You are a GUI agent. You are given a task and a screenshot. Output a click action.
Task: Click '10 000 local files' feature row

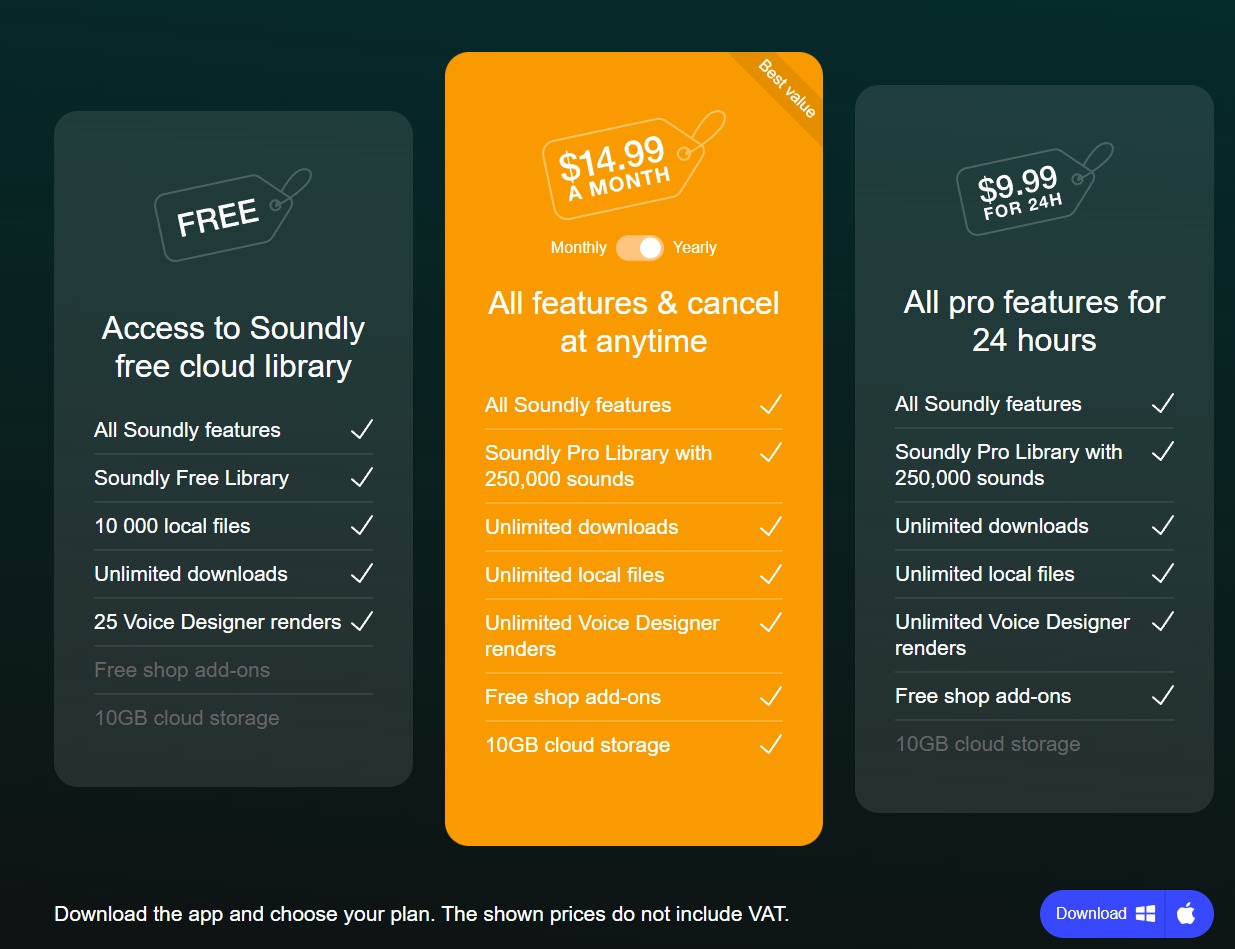[x=172, y=526]
